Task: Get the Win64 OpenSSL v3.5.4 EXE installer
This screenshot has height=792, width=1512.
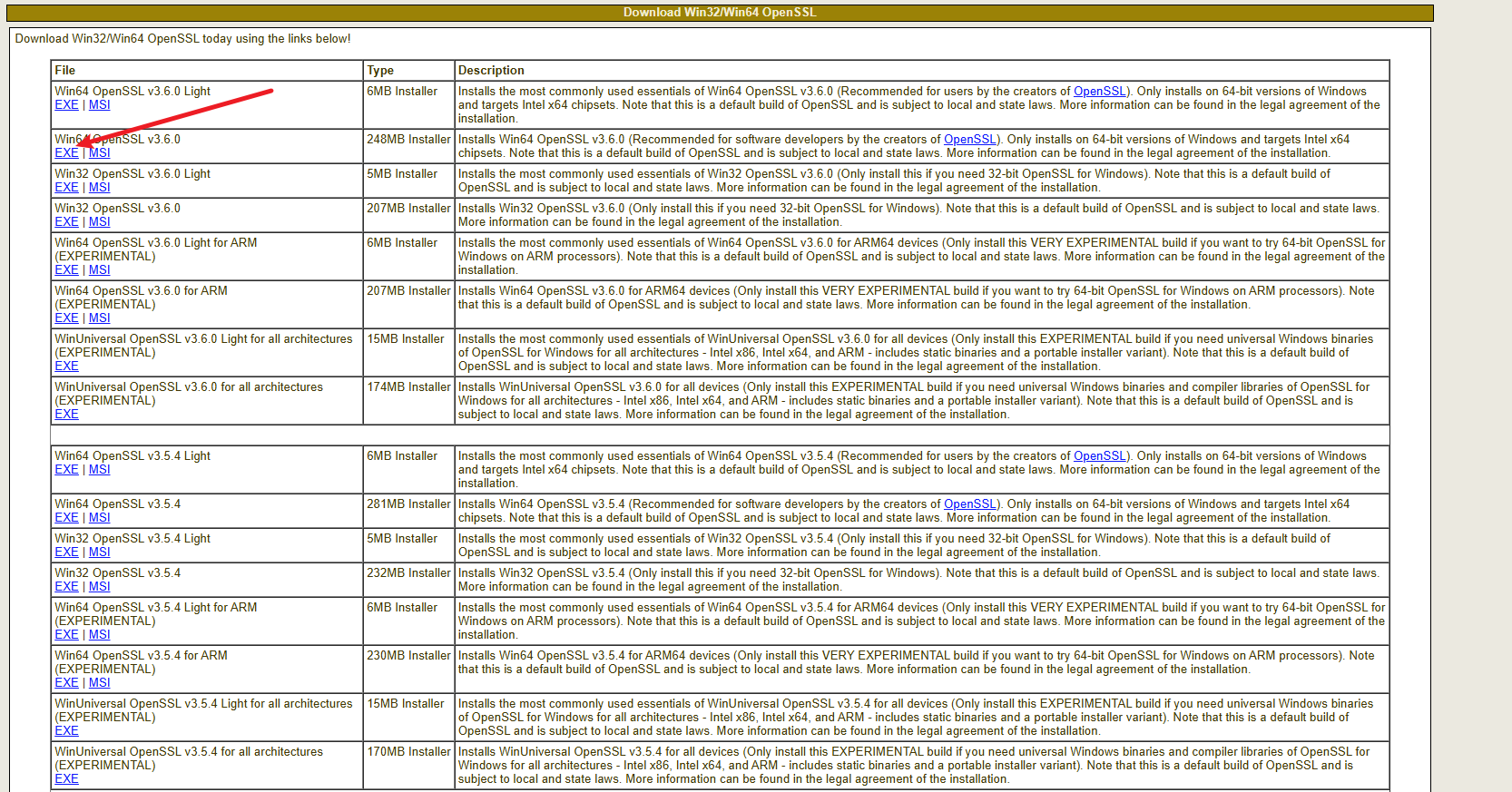Action: pos(66,518)
